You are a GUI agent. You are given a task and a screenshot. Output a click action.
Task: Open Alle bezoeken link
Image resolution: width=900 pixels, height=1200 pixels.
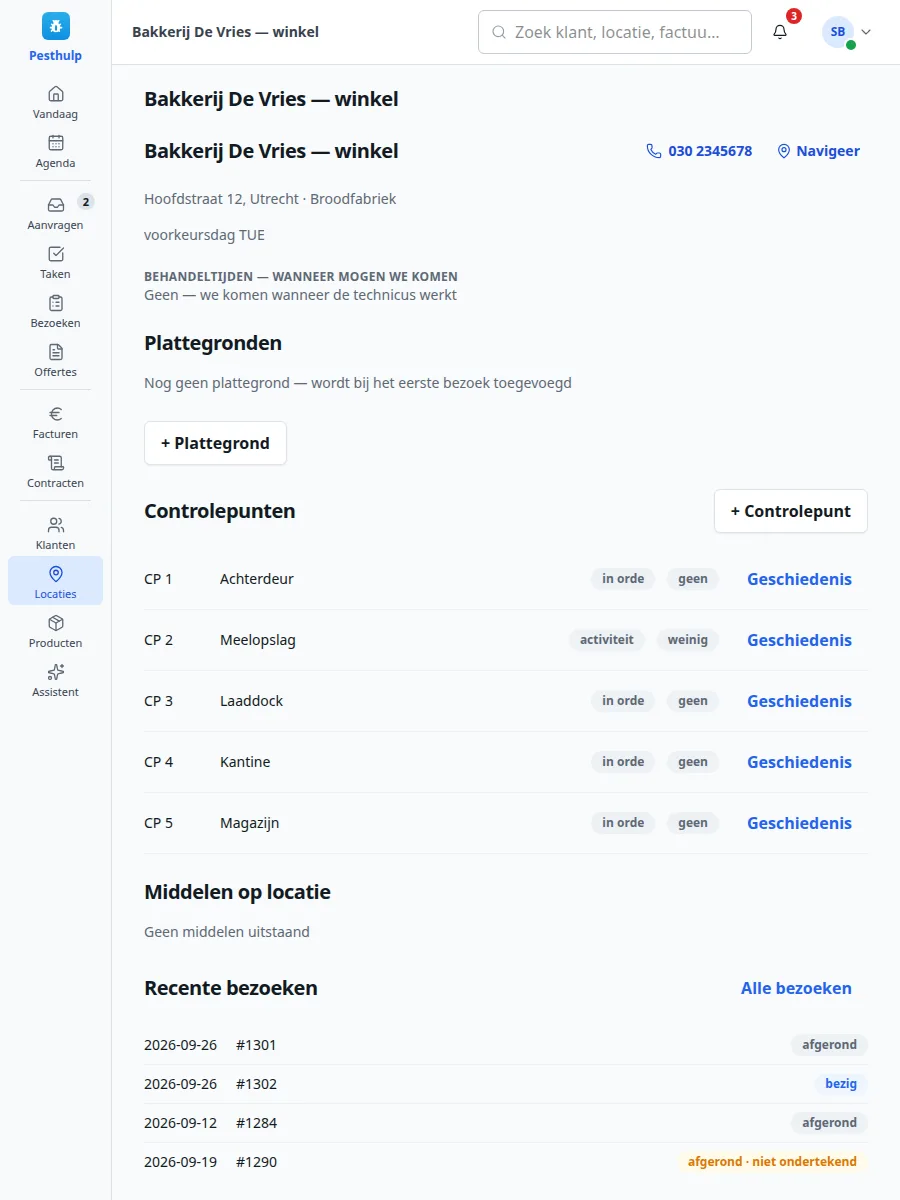click(796, 988)
